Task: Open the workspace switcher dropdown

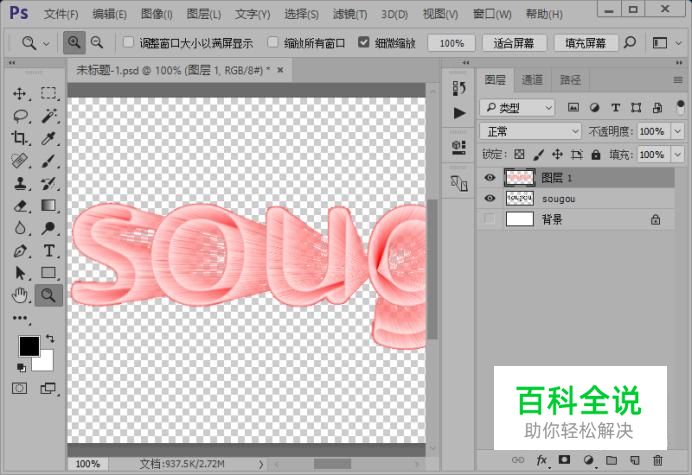Action: pyautogui.click(x=679, y=43)
